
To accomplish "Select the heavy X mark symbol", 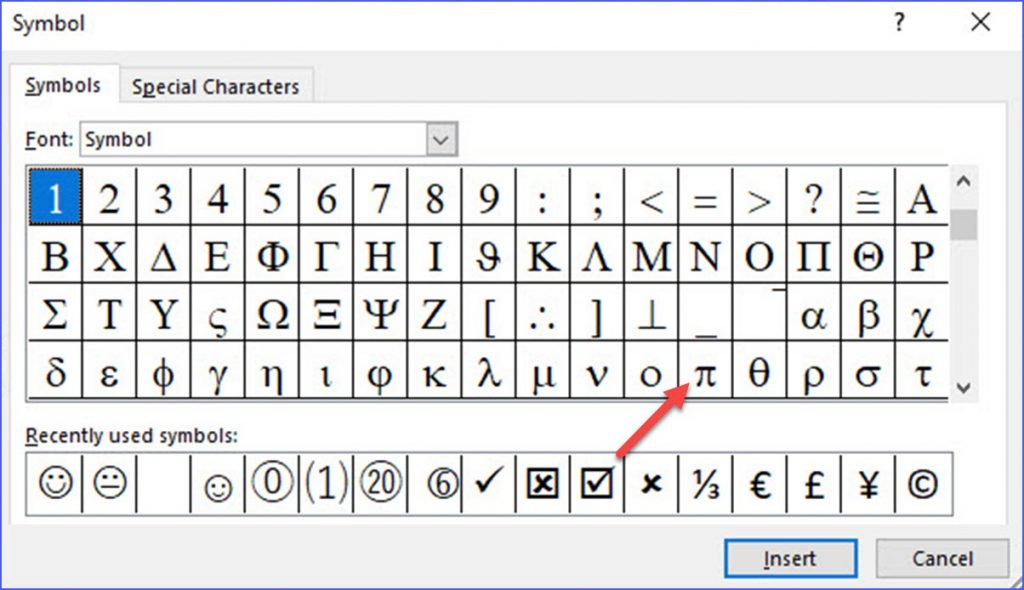I will (x=651, y=484).
